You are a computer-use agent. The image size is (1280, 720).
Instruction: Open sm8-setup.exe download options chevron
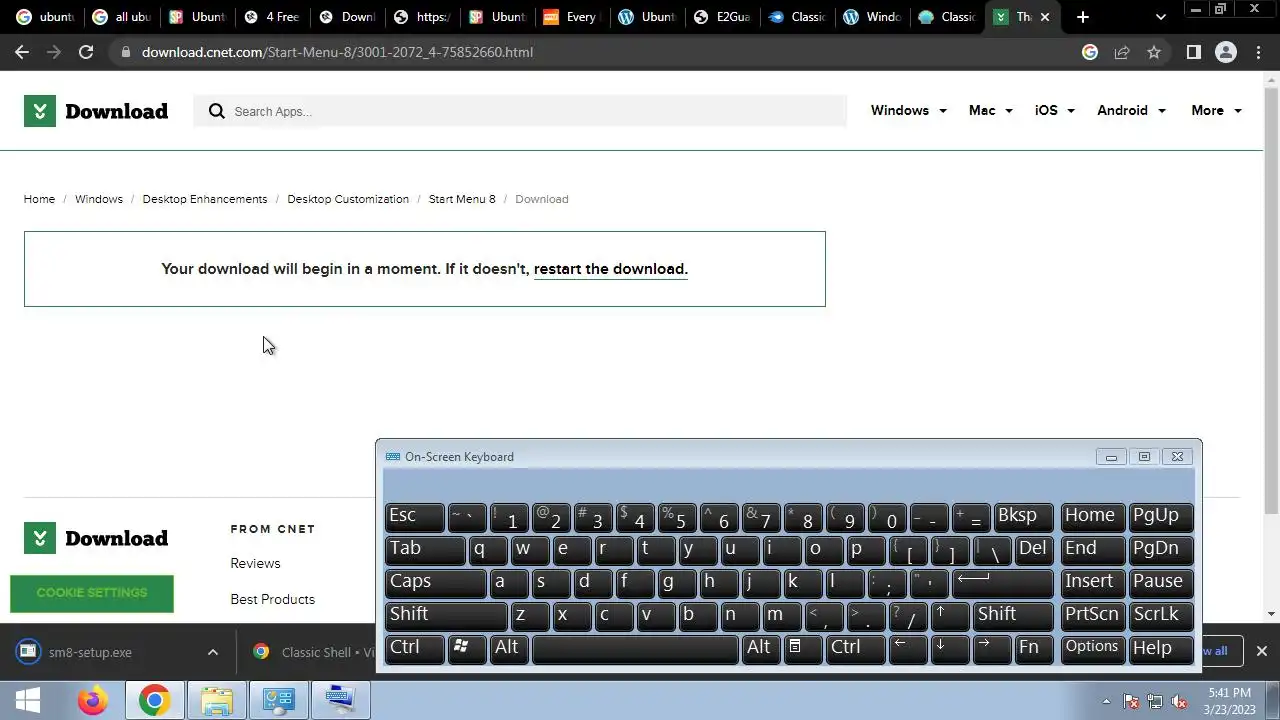click(212, 652)
